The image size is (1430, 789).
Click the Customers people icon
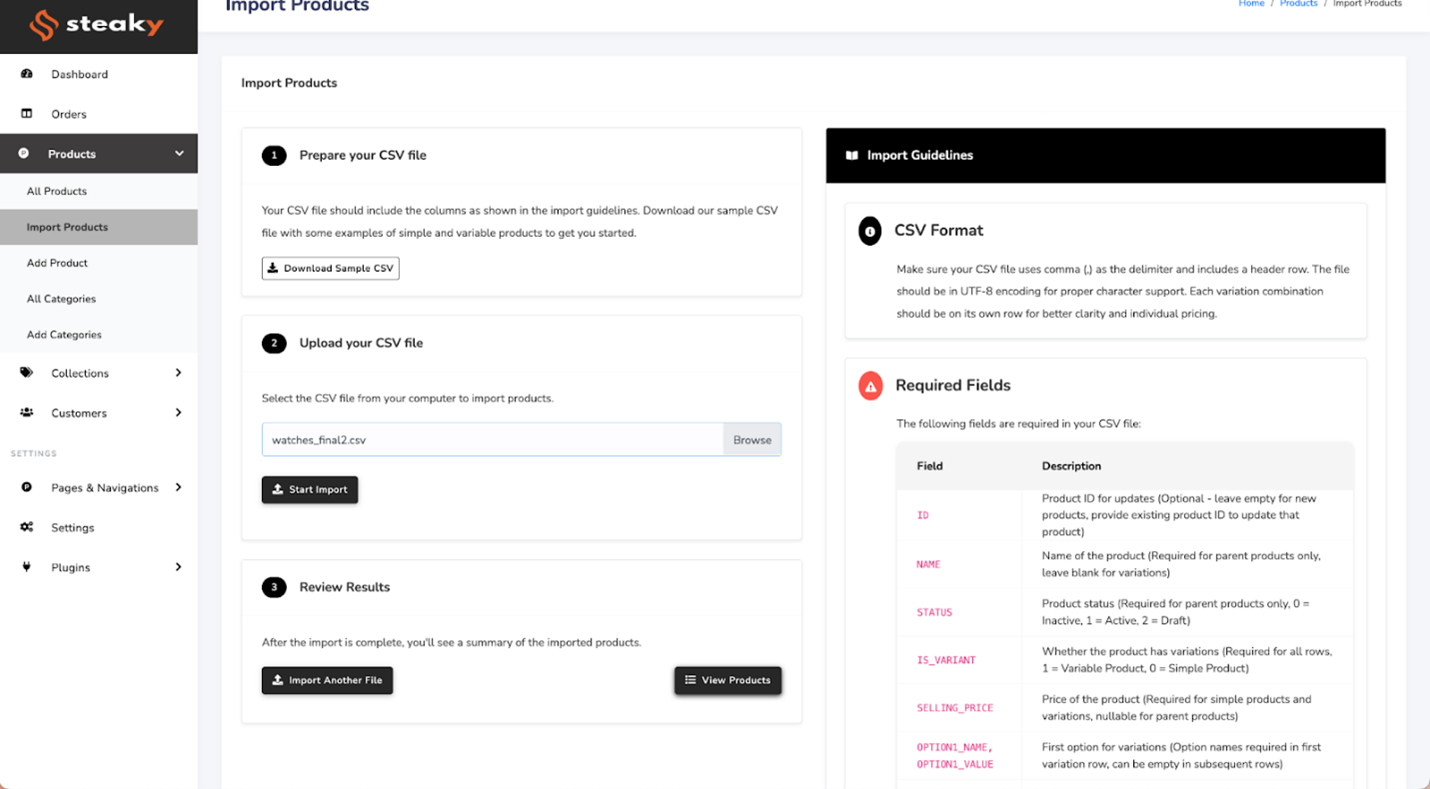[x=27, y=413]
